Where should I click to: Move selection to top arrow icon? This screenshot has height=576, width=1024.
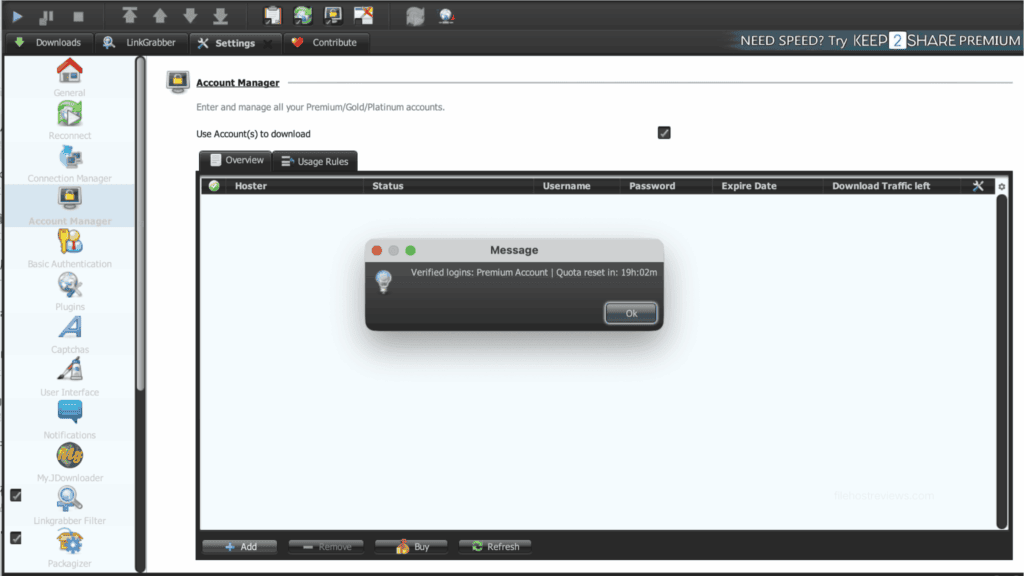pyautogui.click(x=129, y=16)
